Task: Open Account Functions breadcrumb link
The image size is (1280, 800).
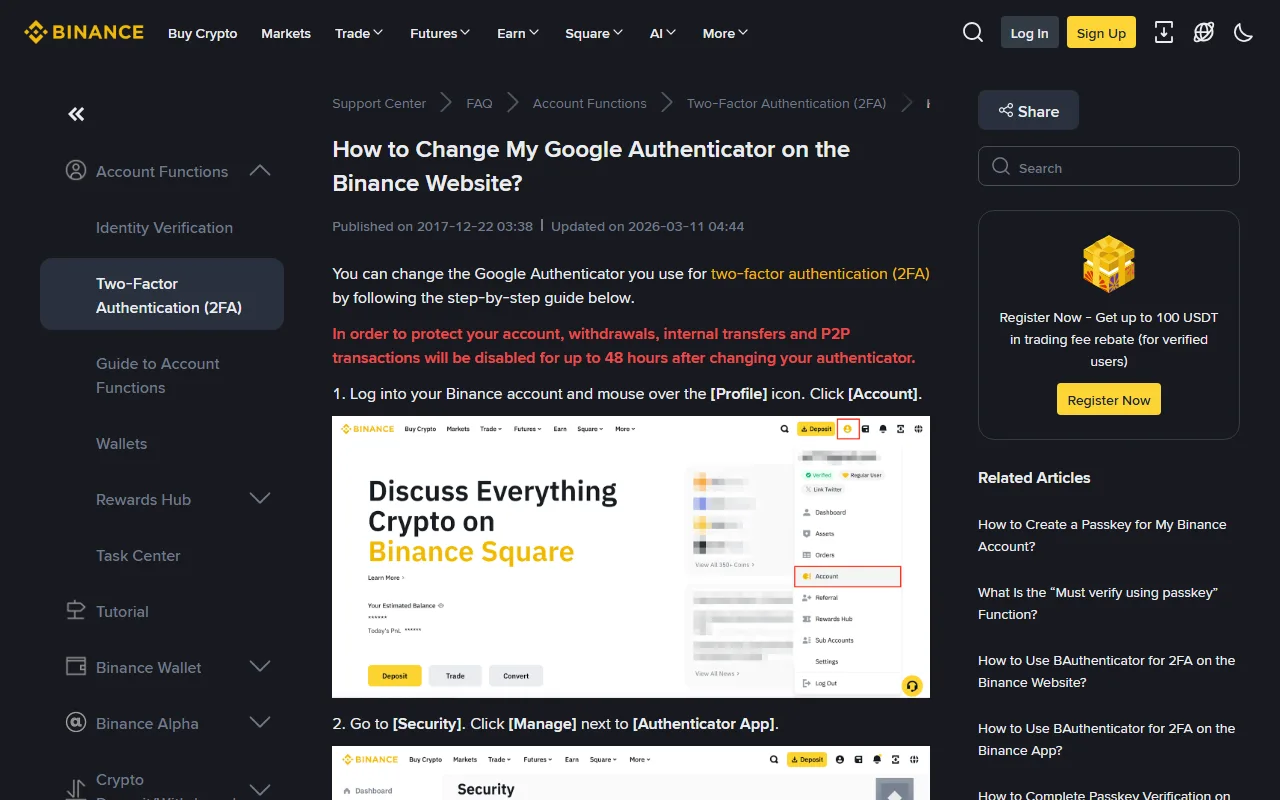Action: pyautogui.click(x=590, y=103)
